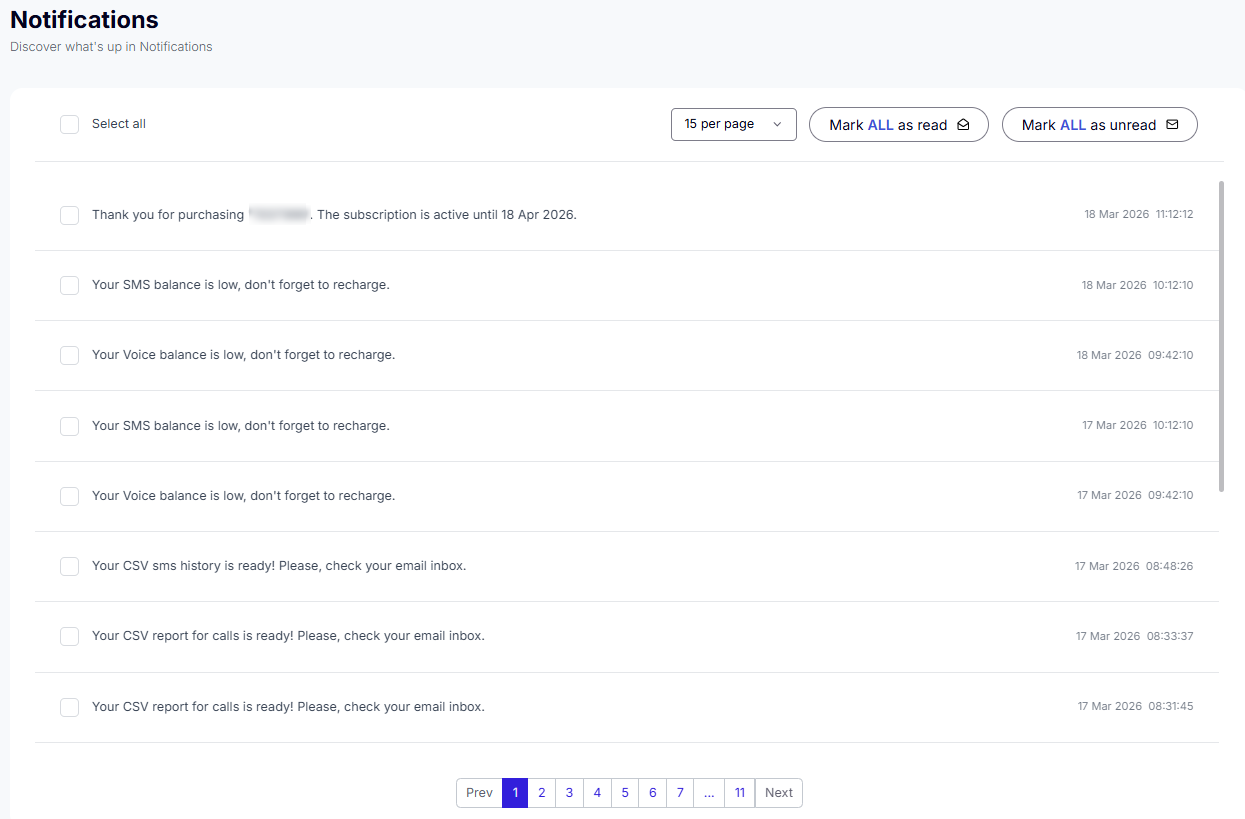This screenshot has height=819, width=1245.
Task: Click the ellipsis in pagination
Action: pyautogui.click(x=709, y=793)
